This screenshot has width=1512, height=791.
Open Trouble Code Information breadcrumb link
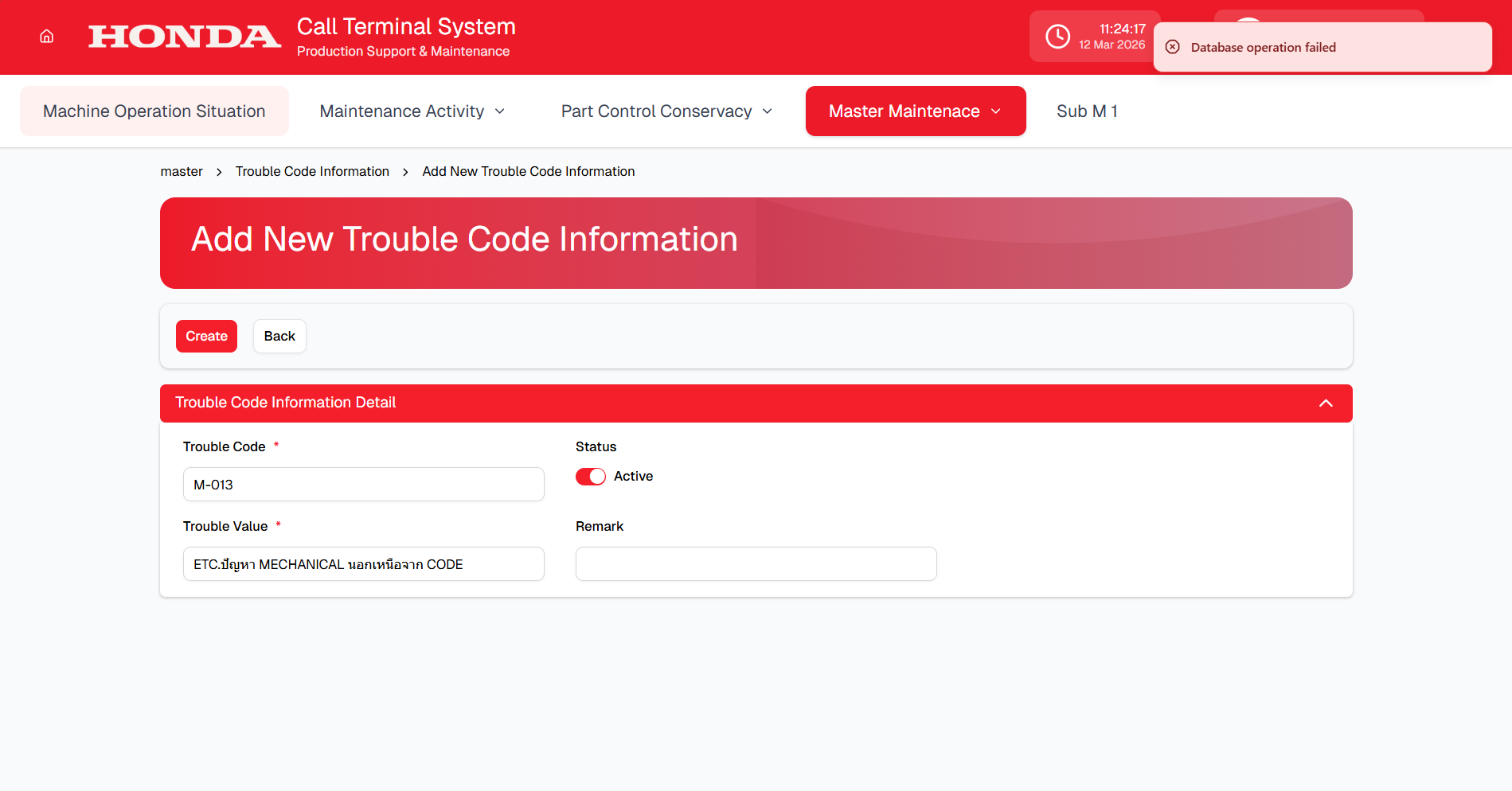312,172
